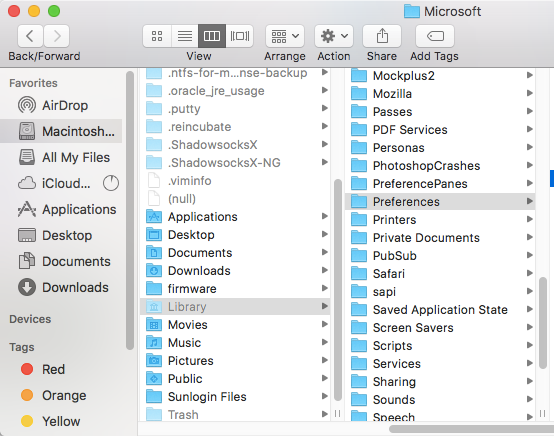This screenshot has width=554, height=436.
Task: Select the .viminfo file
Action: 235,181
